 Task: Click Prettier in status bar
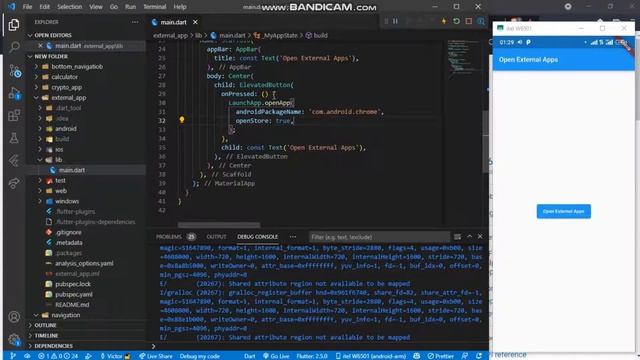(x=440, y=356)
